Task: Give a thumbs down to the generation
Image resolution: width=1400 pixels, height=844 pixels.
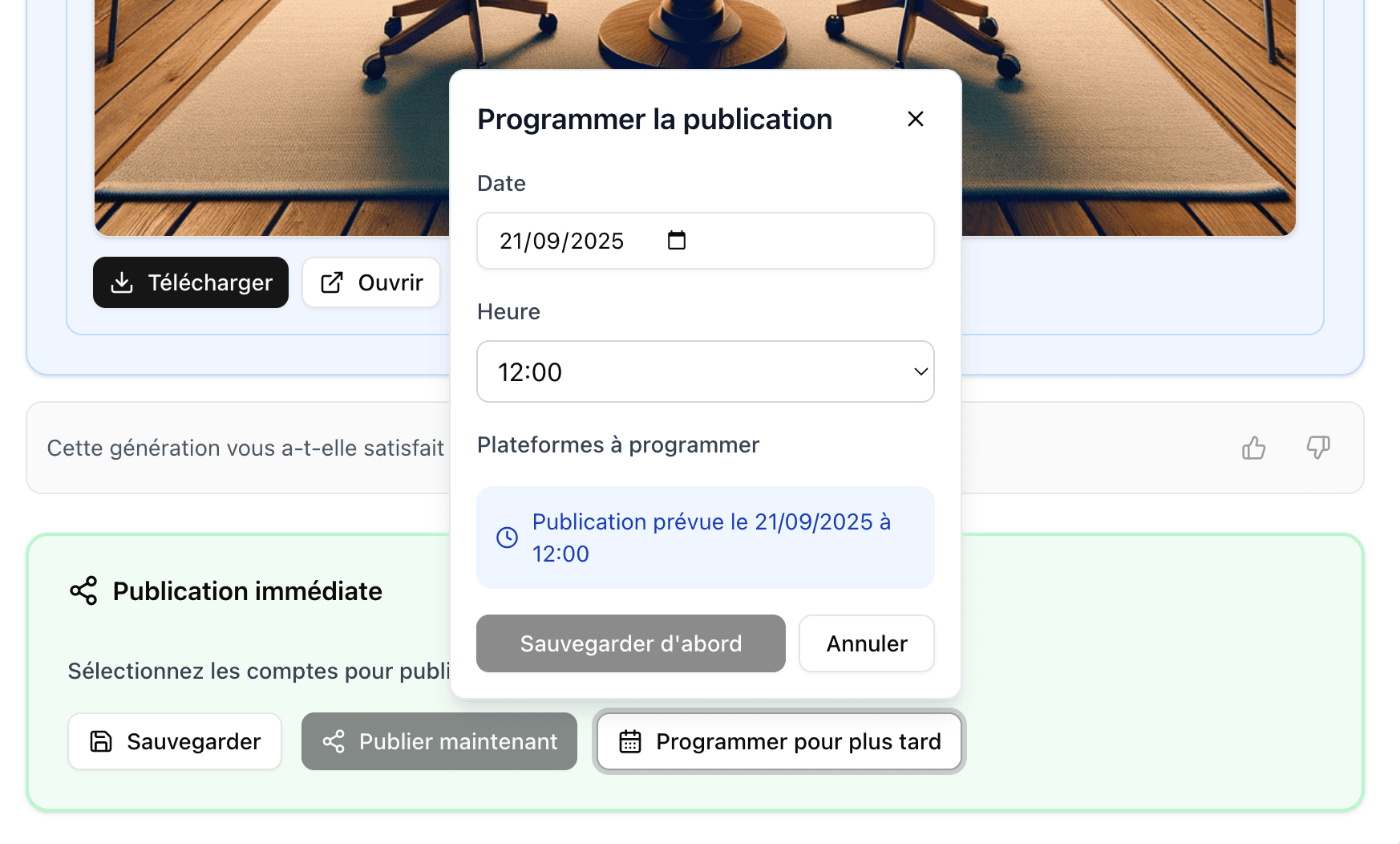Action: pyautogui.click(x=1317, y=448)
